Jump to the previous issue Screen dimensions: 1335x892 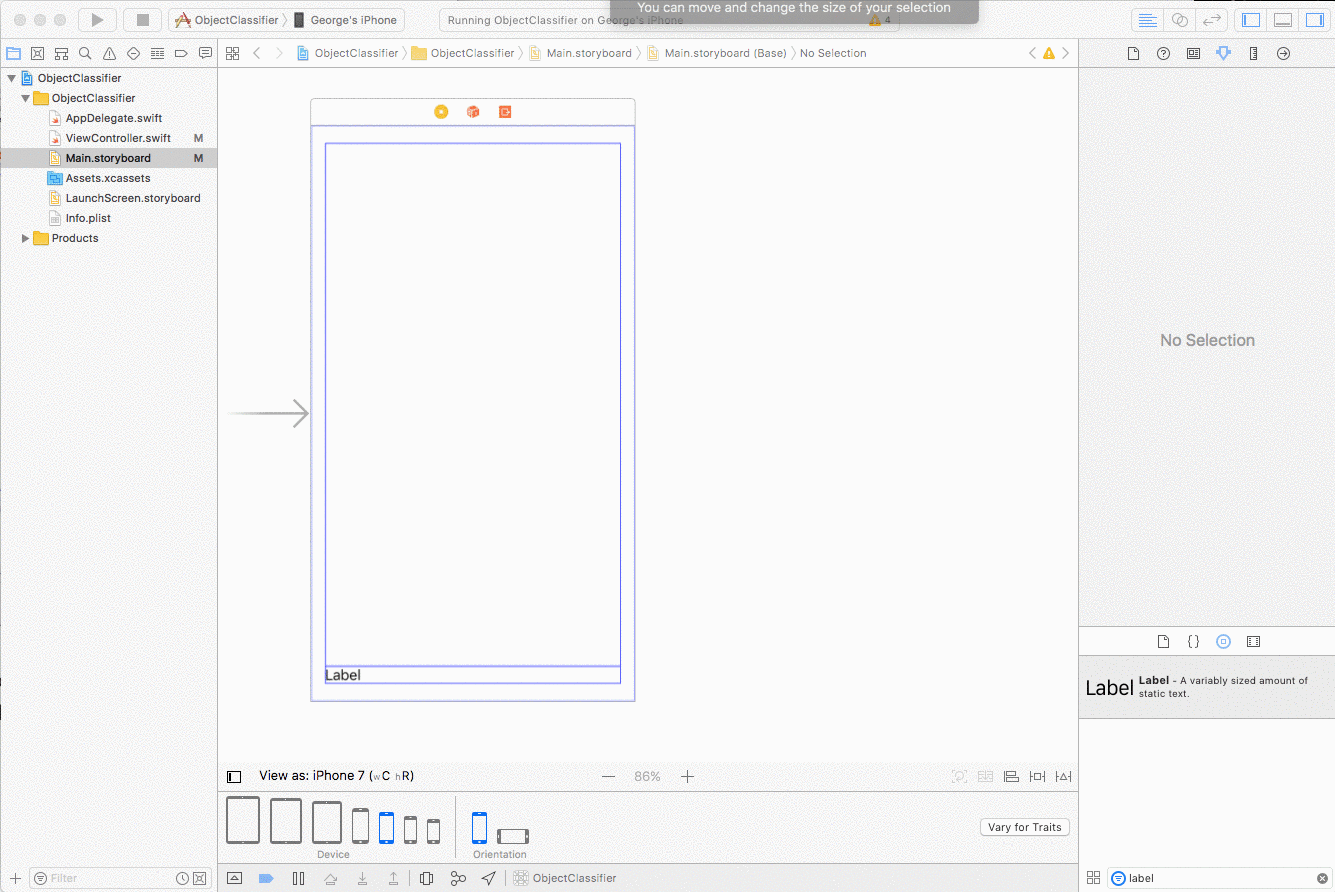point(1032,53)
